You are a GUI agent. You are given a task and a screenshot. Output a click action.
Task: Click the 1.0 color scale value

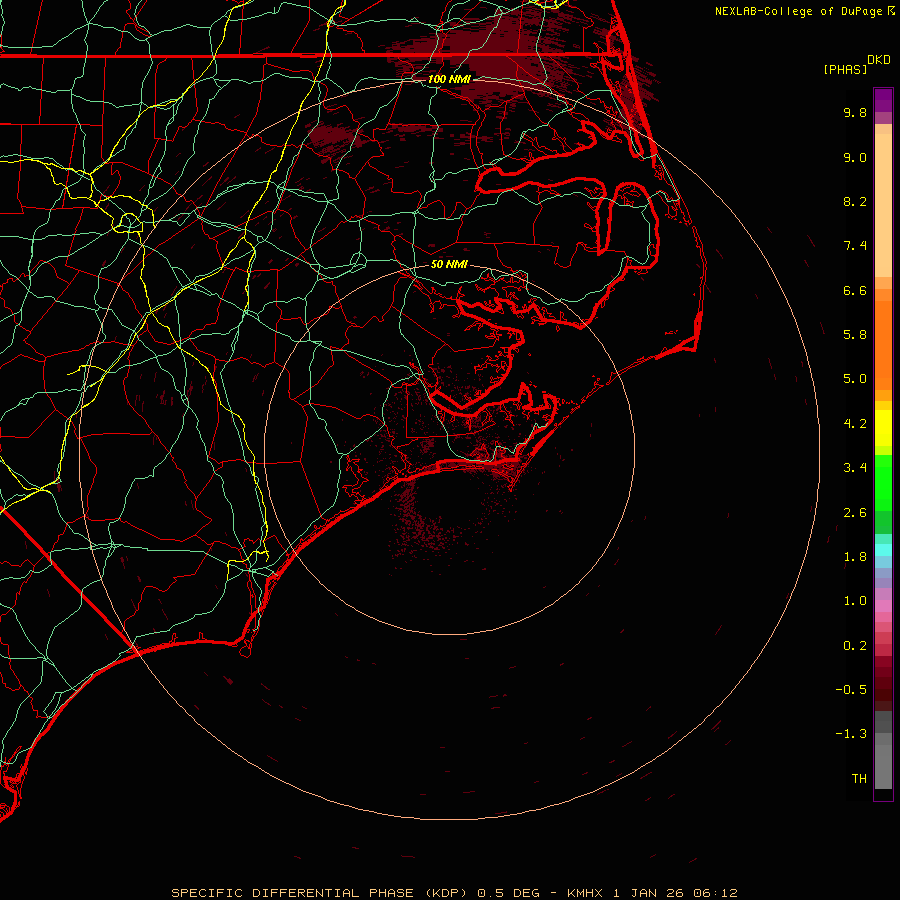855,602
